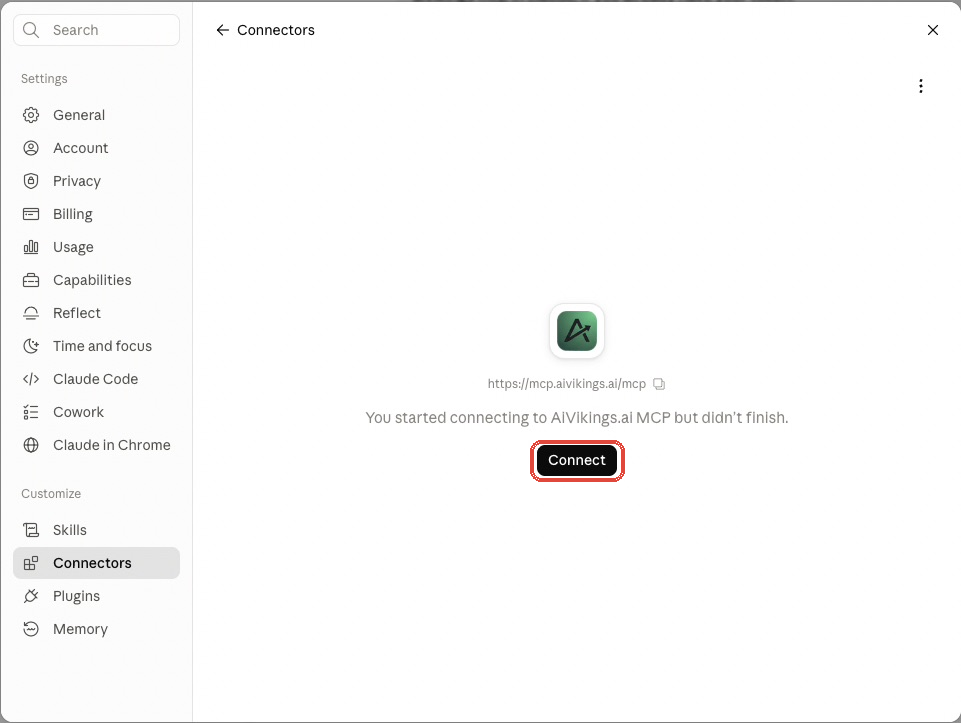961x723 pixels.
Task: Click the Billing card icon
Action: click(x=31, y=214)
